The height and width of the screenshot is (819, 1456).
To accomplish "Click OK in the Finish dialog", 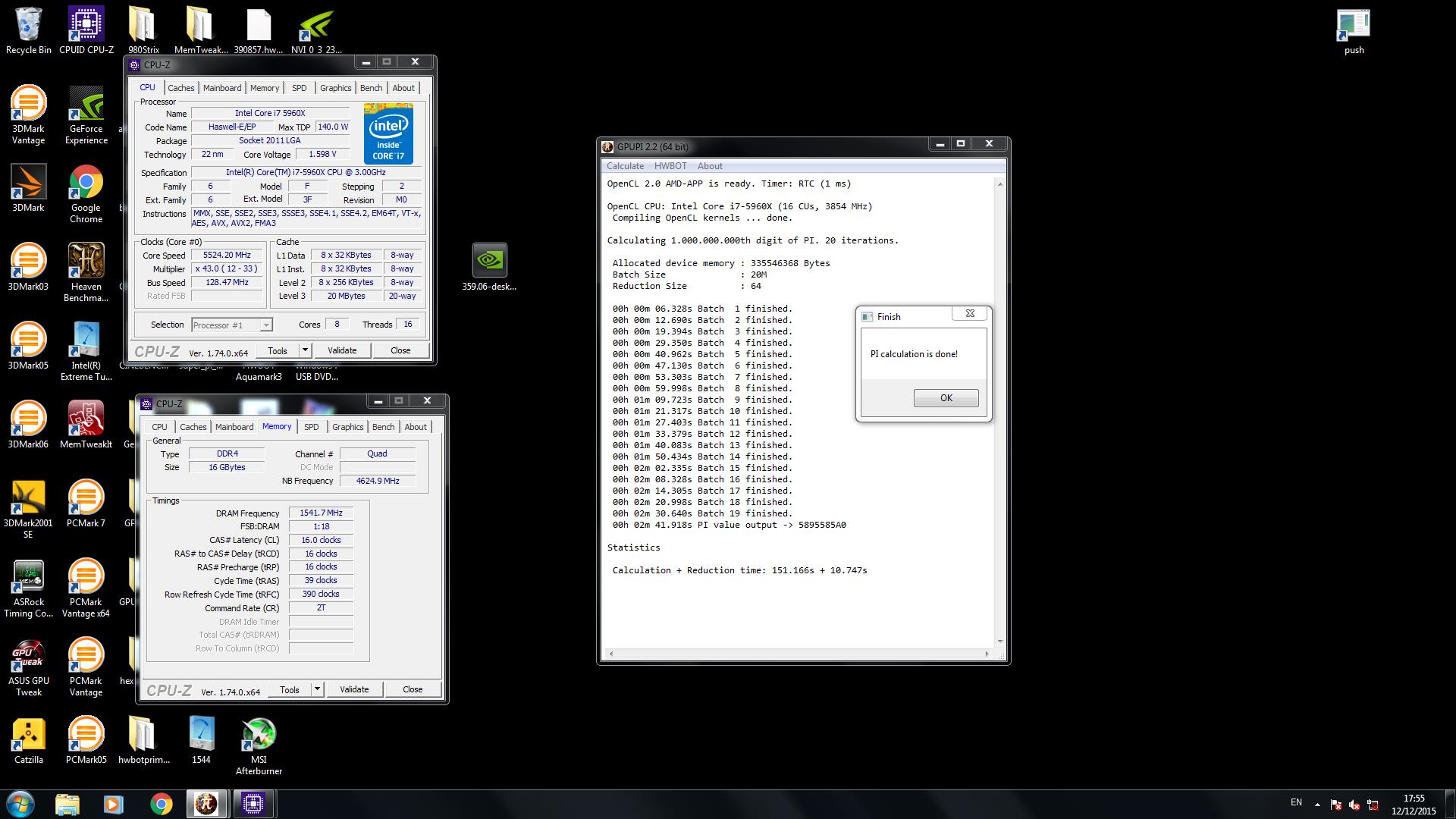I will (x=946, y=398).
